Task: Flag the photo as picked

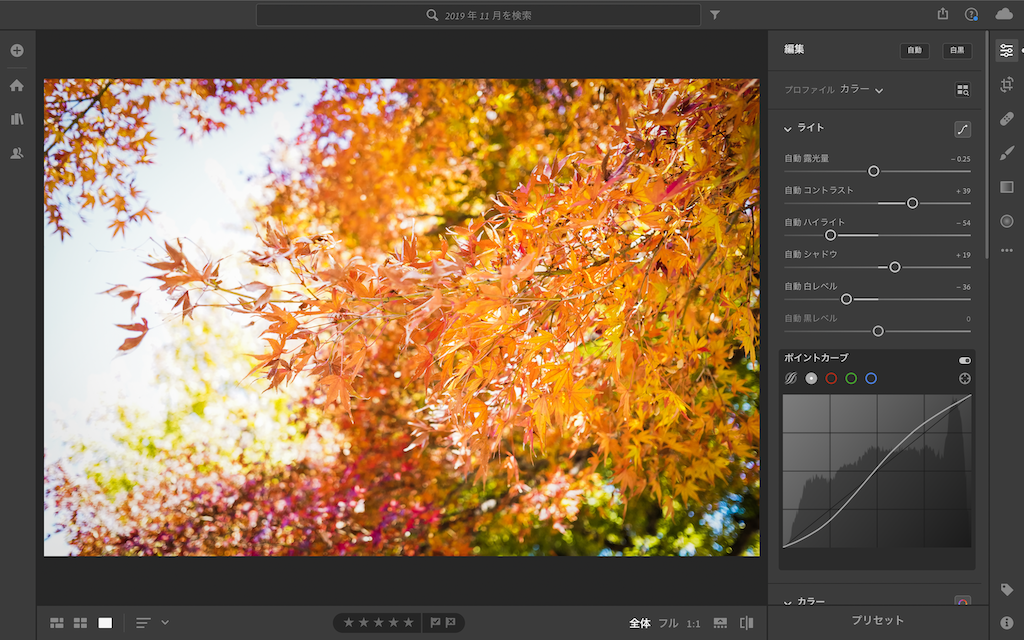Action: tap(435, 623)
